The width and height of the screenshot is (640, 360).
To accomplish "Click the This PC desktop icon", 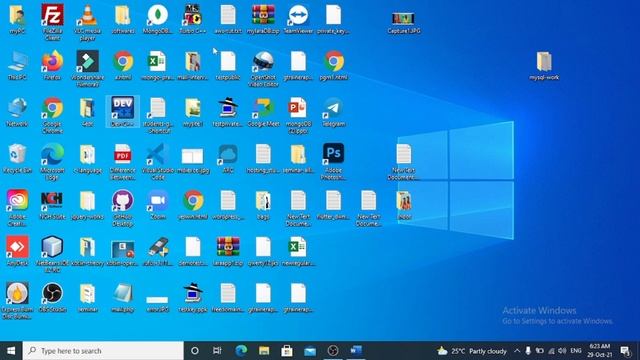I will (17, 62).
